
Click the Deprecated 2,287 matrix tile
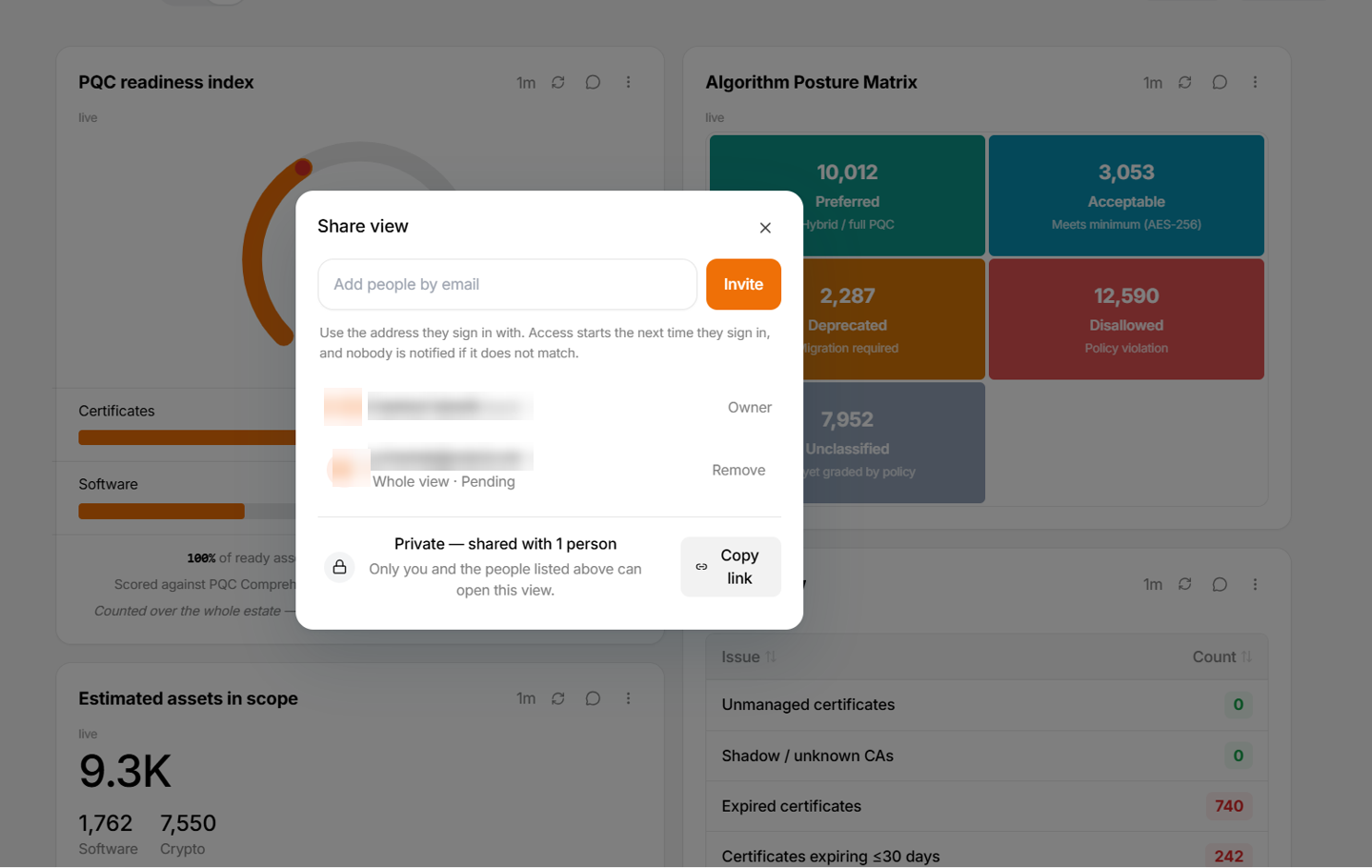847,319
